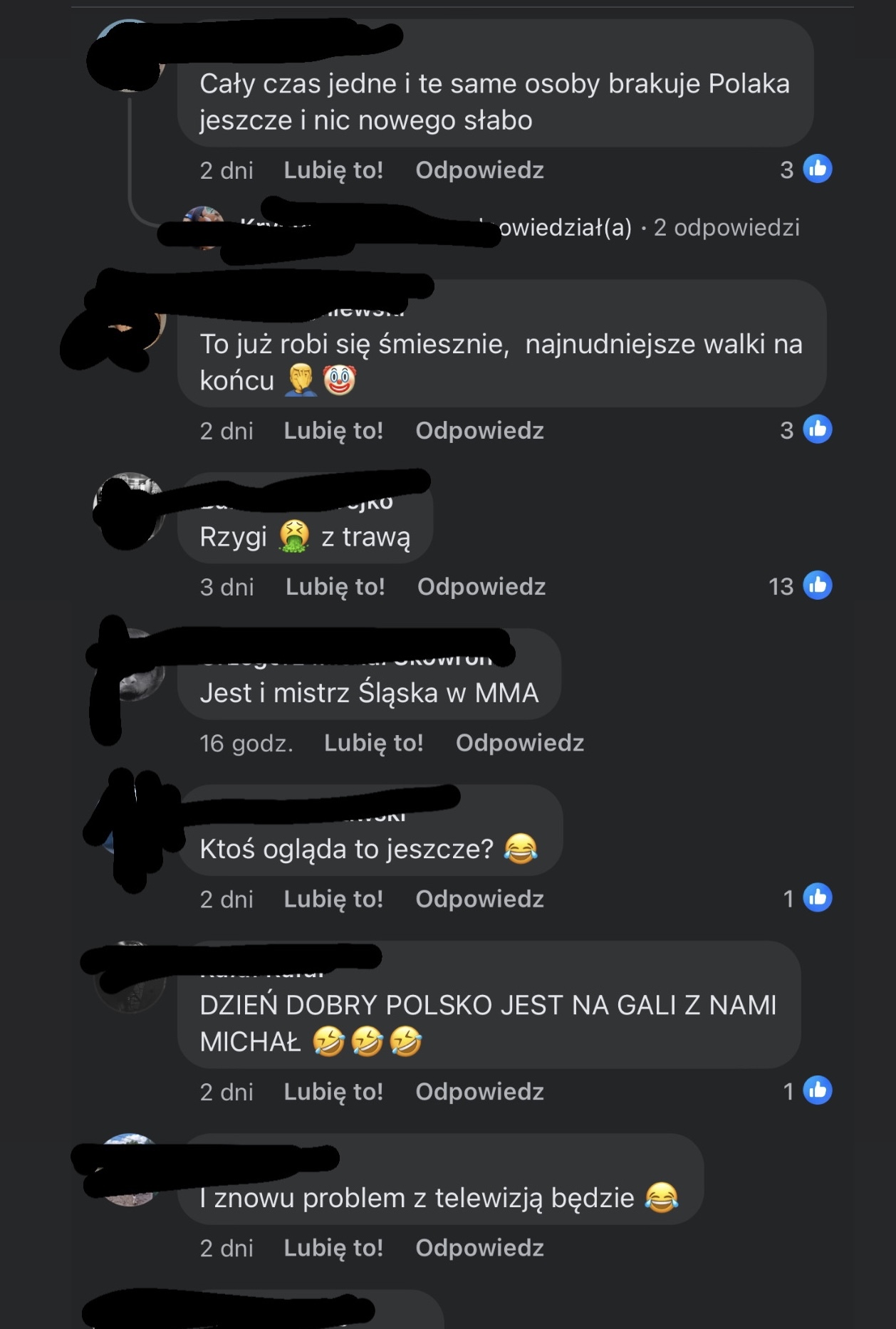Expand the '2 odpowiedzi' replies thread

coord(726,227)
